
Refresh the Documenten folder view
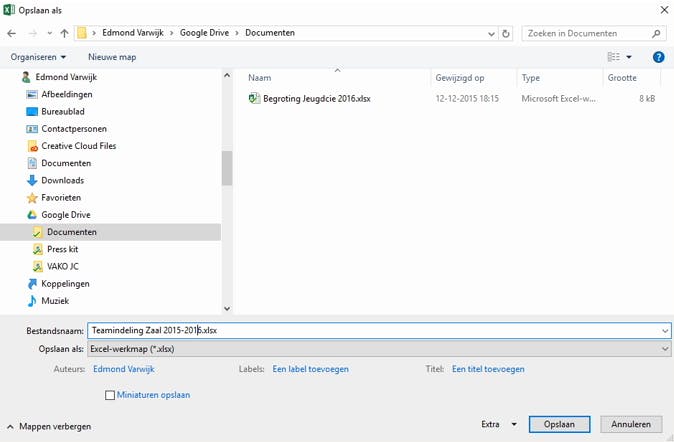click(506, 33)
